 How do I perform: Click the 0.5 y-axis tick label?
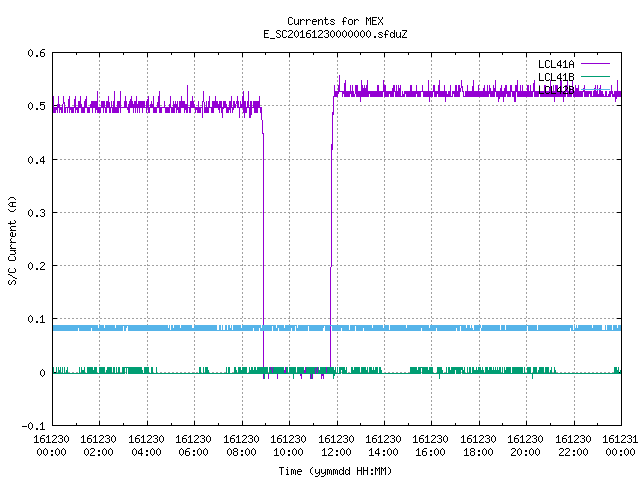[x=36, y=106]
